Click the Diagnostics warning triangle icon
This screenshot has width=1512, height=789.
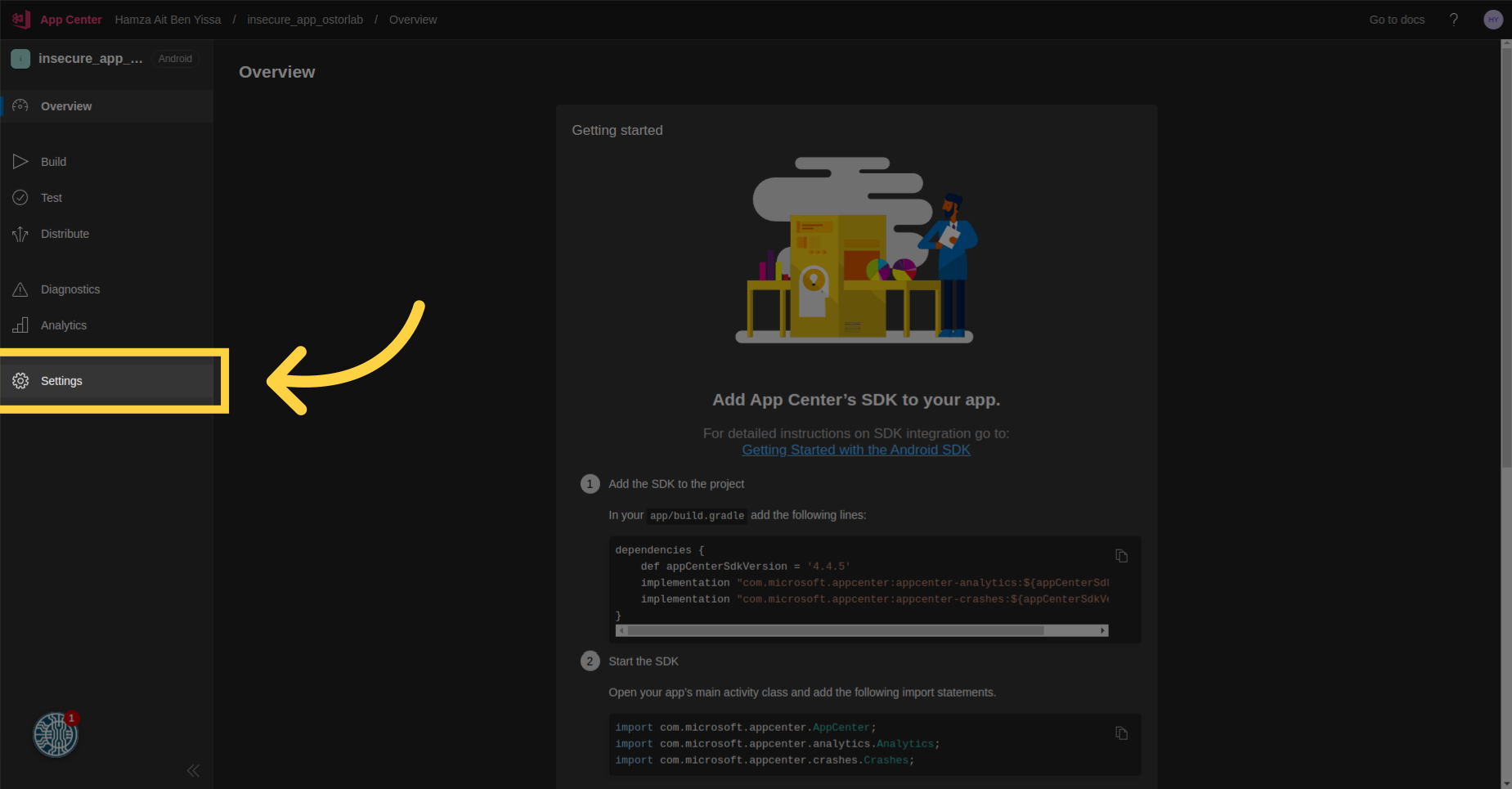point(20,289)
